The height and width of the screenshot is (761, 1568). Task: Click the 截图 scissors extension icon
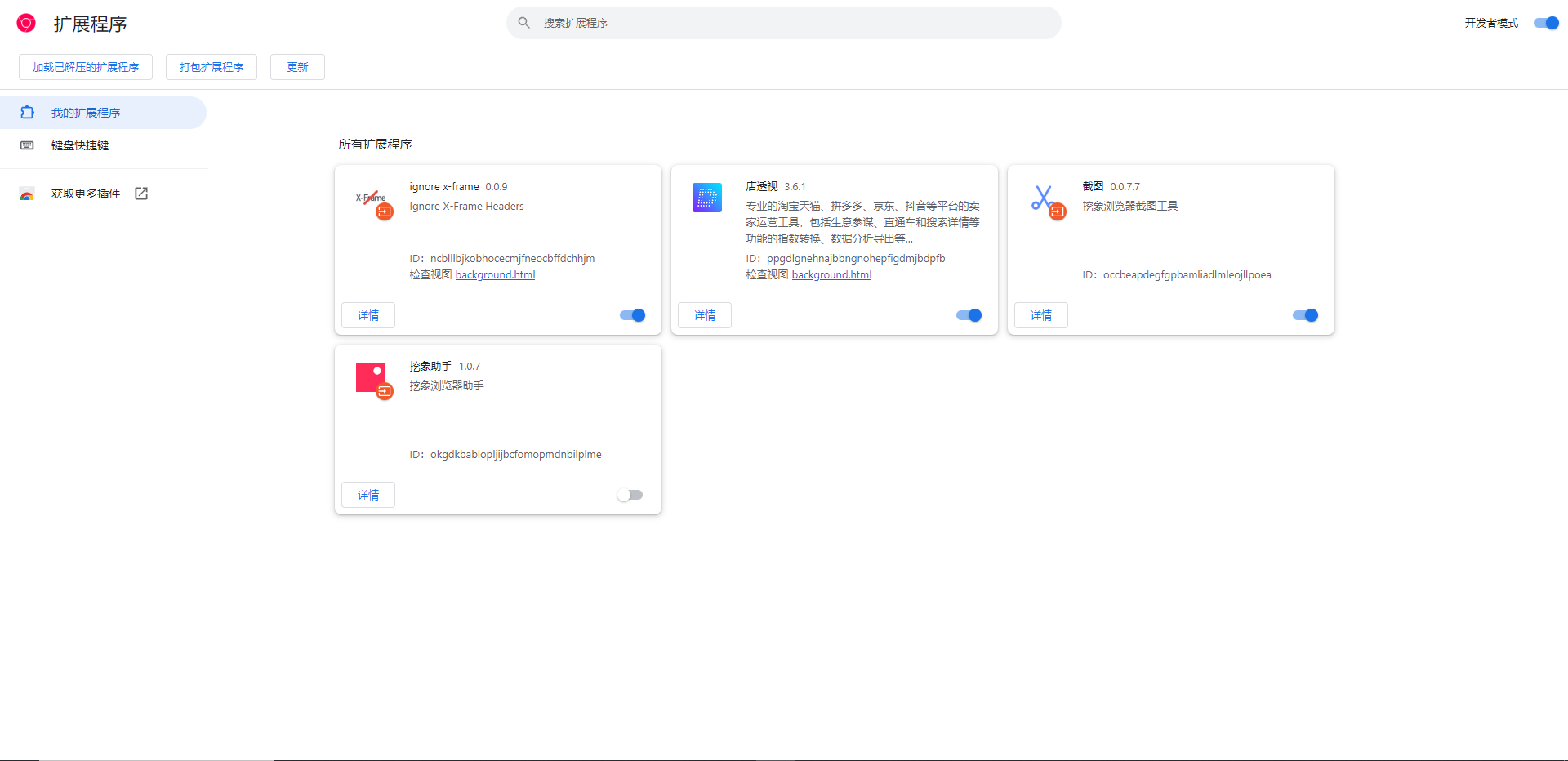1043,198
